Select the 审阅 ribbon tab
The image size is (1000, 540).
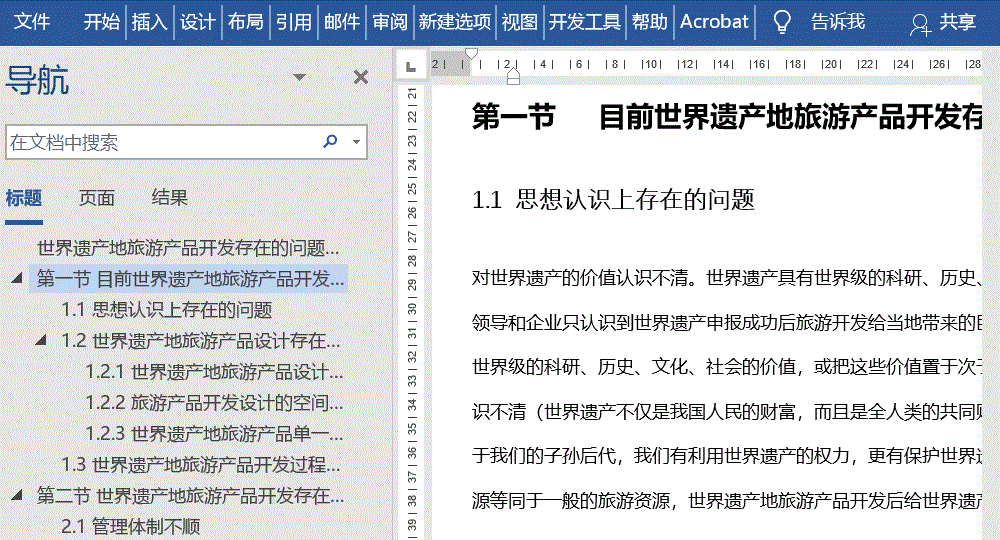click(x=390, y=22)
